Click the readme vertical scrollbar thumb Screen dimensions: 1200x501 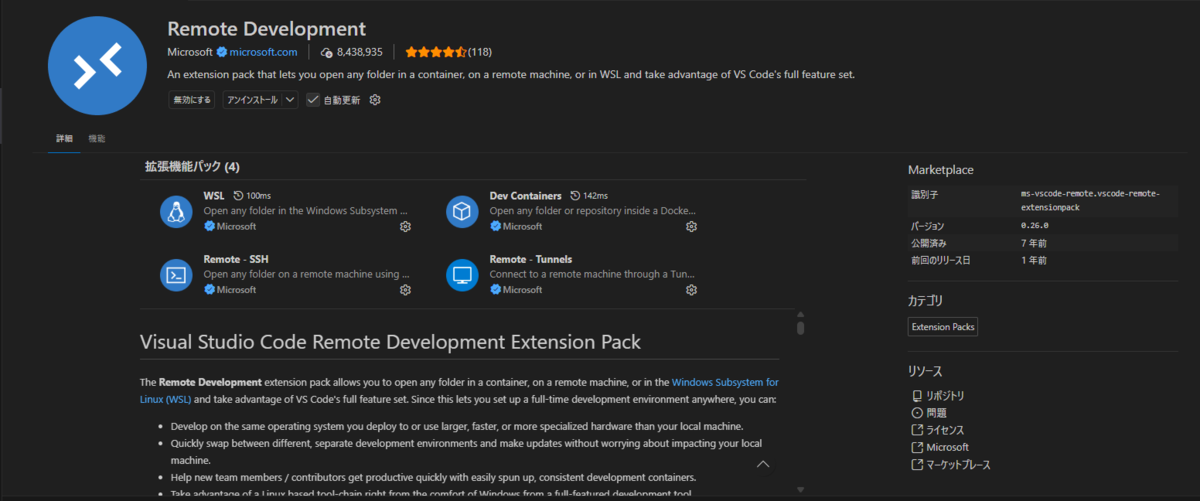800,327
